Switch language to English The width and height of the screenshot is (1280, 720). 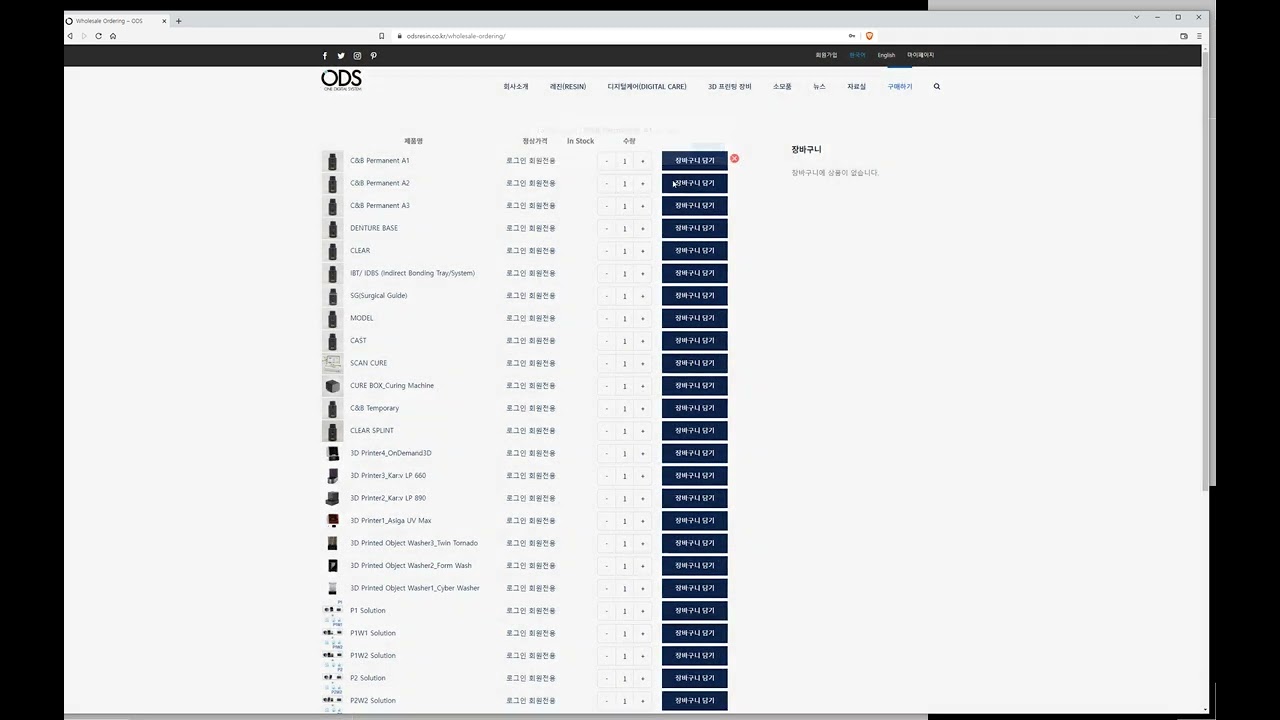click(886, 55)
